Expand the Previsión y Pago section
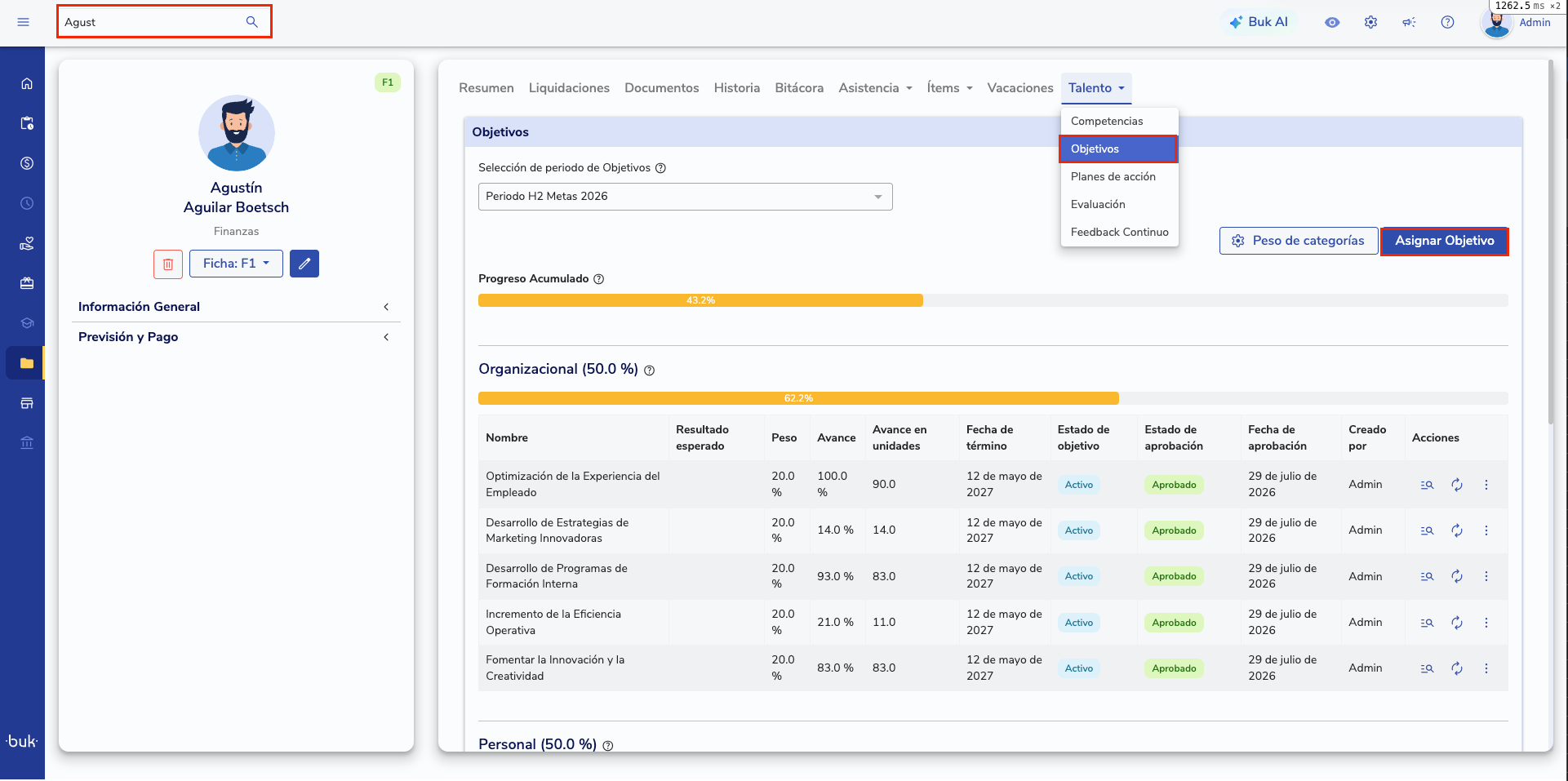The image size is (1568, 781). click(x=235, y=337)
